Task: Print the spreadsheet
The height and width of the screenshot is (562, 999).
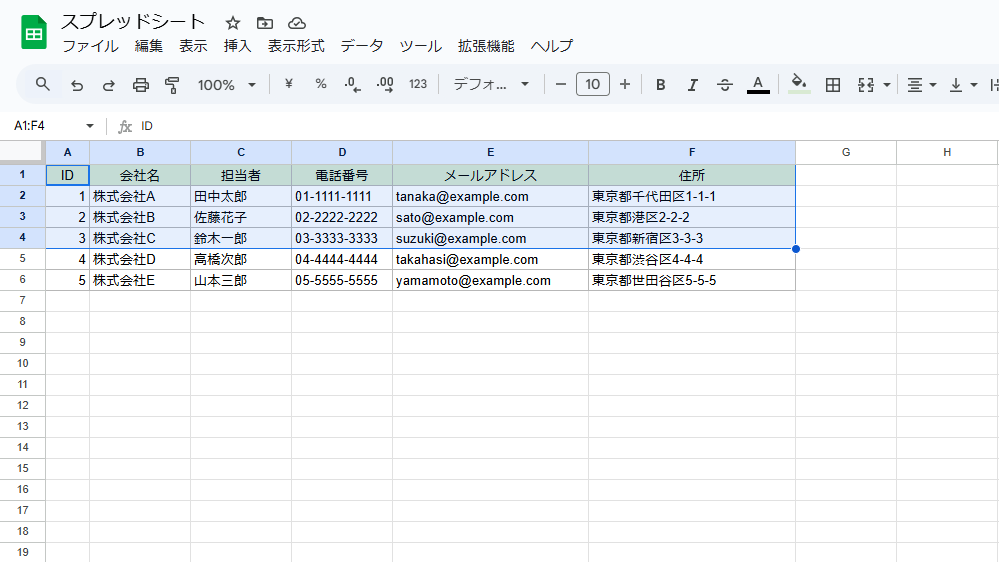Action: (x=141, y=85)
